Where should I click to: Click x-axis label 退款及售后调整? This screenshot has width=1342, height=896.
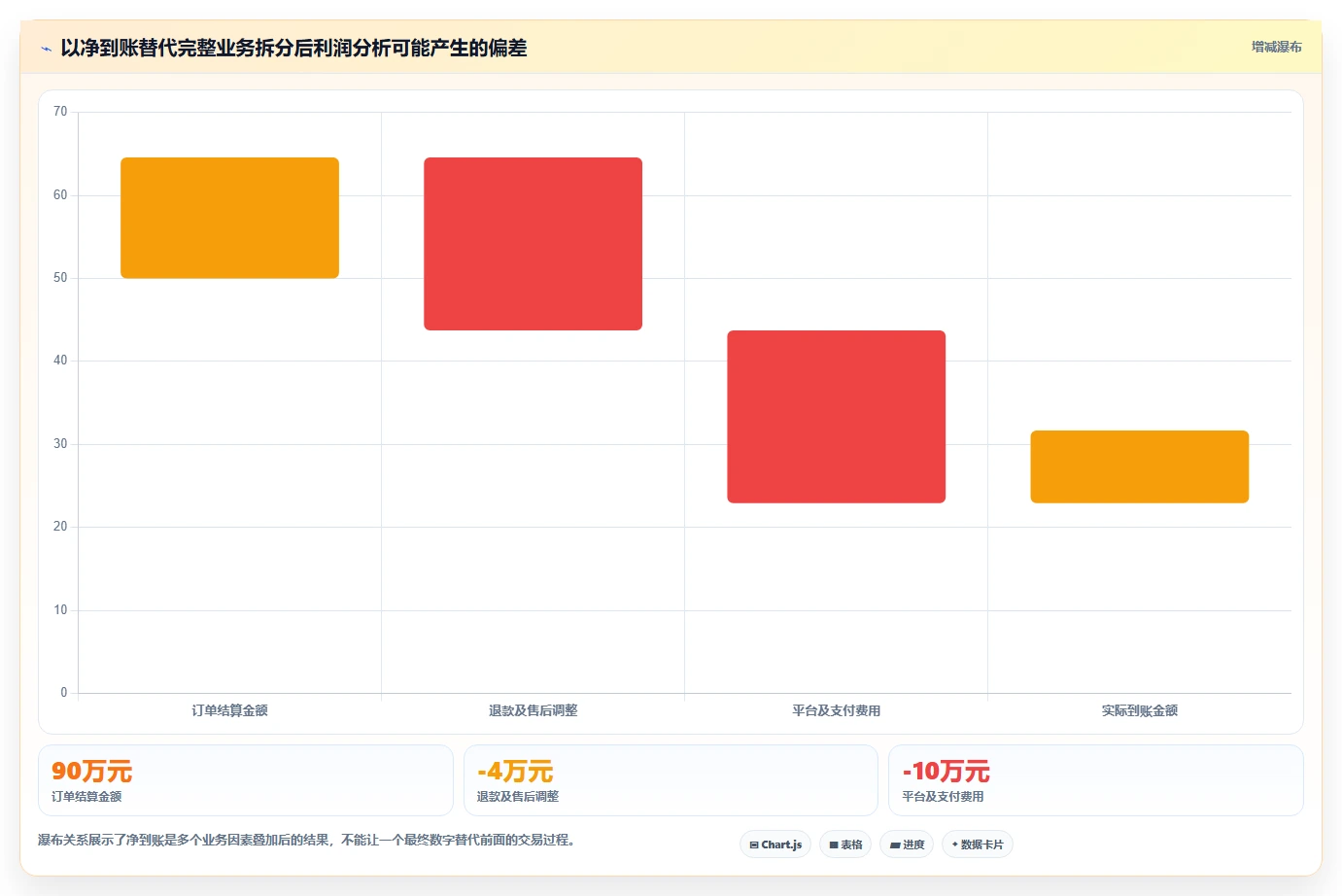[533, 710]
